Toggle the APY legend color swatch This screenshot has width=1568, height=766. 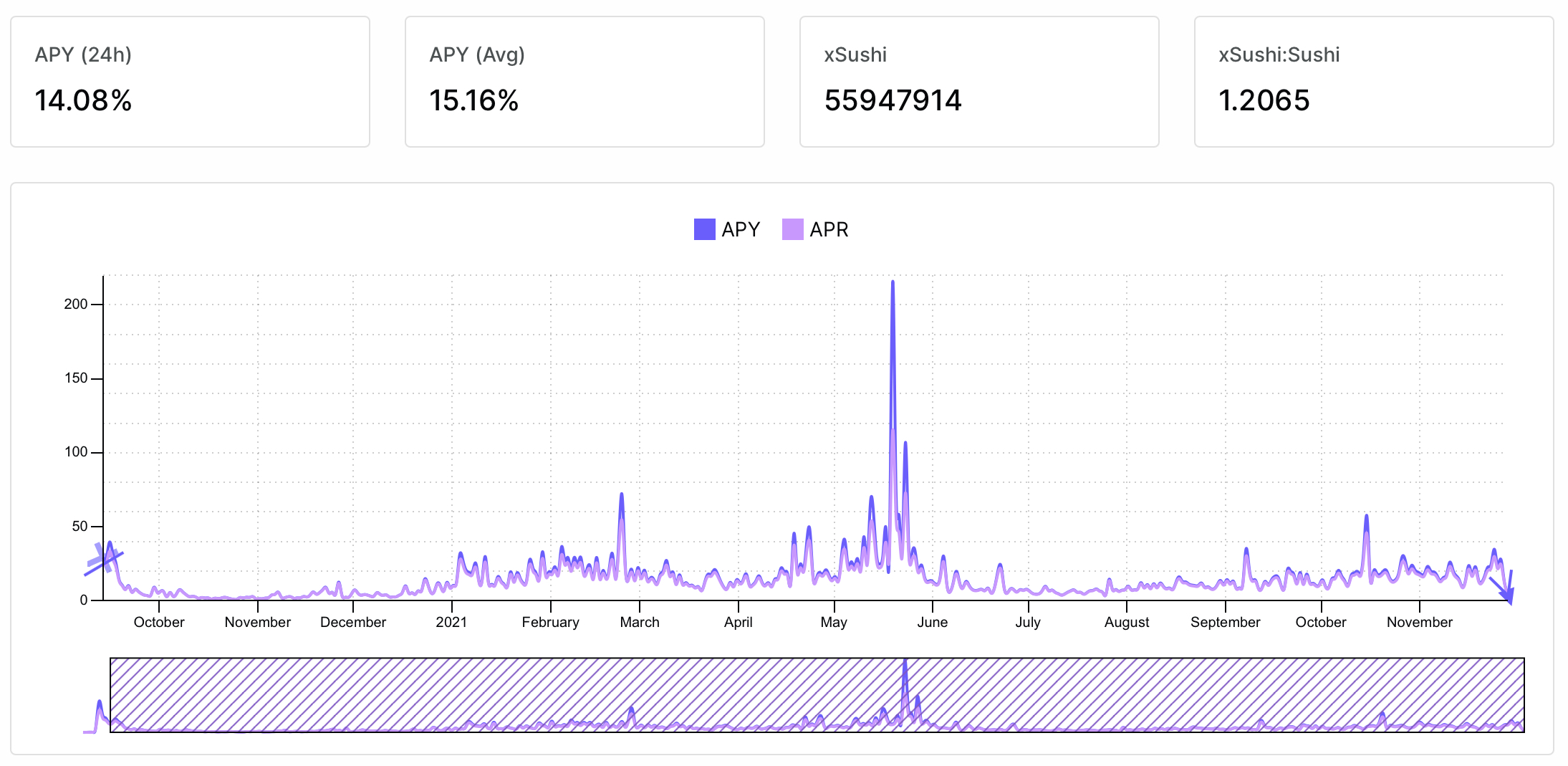(704, 229)
